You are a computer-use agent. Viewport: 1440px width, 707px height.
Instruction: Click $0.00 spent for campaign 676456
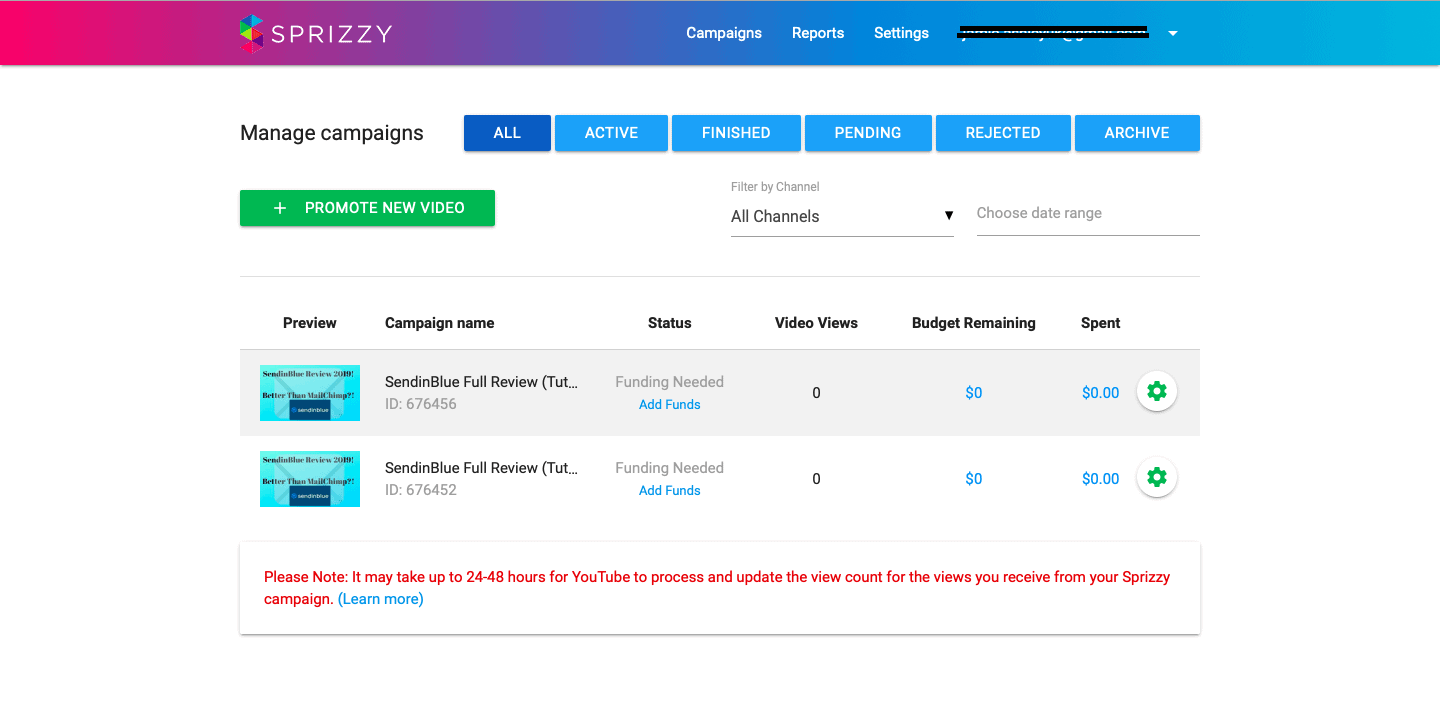[1101, 393]
